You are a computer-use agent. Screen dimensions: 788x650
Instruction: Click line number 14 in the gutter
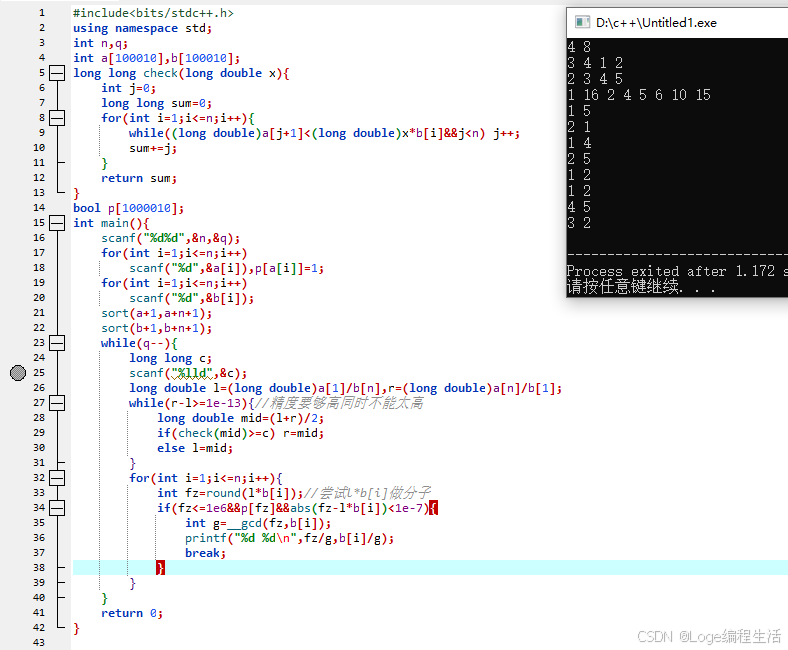[x=39, y=208]
